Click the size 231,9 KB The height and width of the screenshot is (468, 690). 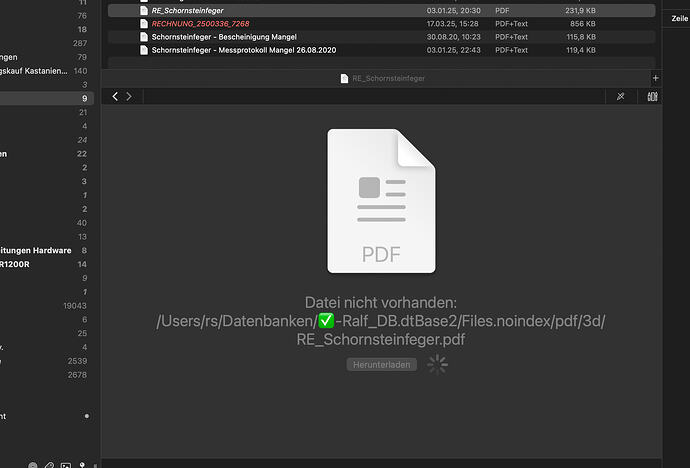[580, 11]
